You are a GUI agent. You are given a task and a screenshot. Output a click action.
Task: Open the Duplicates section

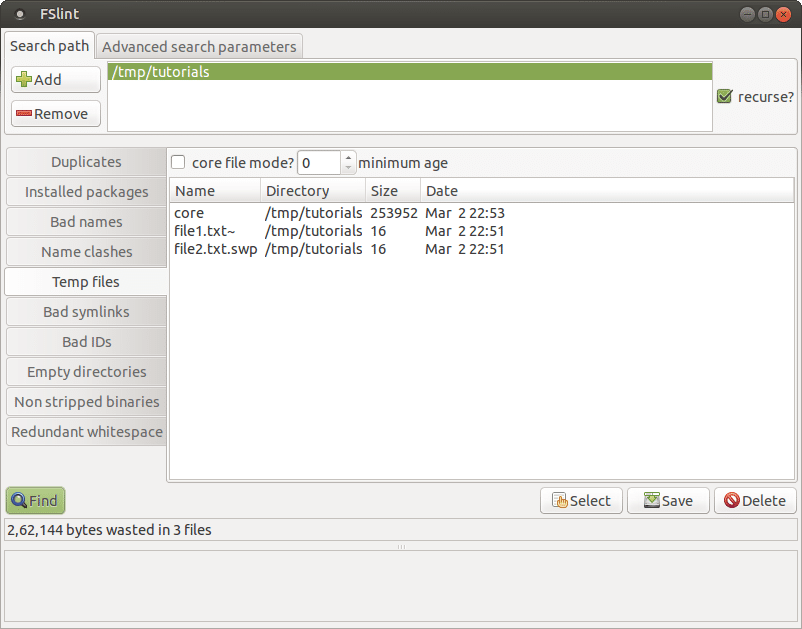(86, 162)
